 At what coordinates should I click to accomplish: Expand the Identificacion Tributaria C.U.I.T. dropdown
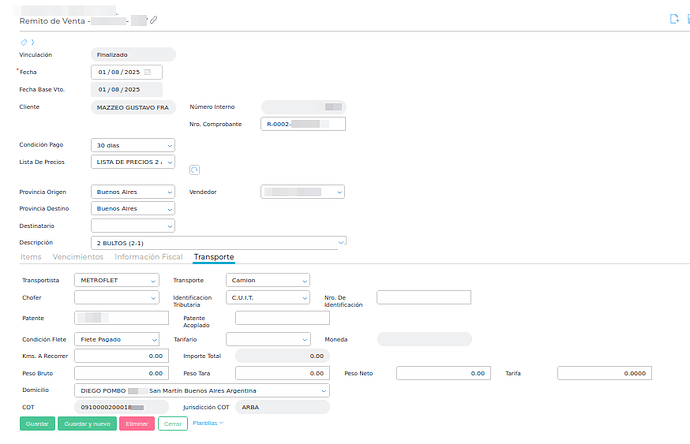pyautogui.click(x=302, y=297)
